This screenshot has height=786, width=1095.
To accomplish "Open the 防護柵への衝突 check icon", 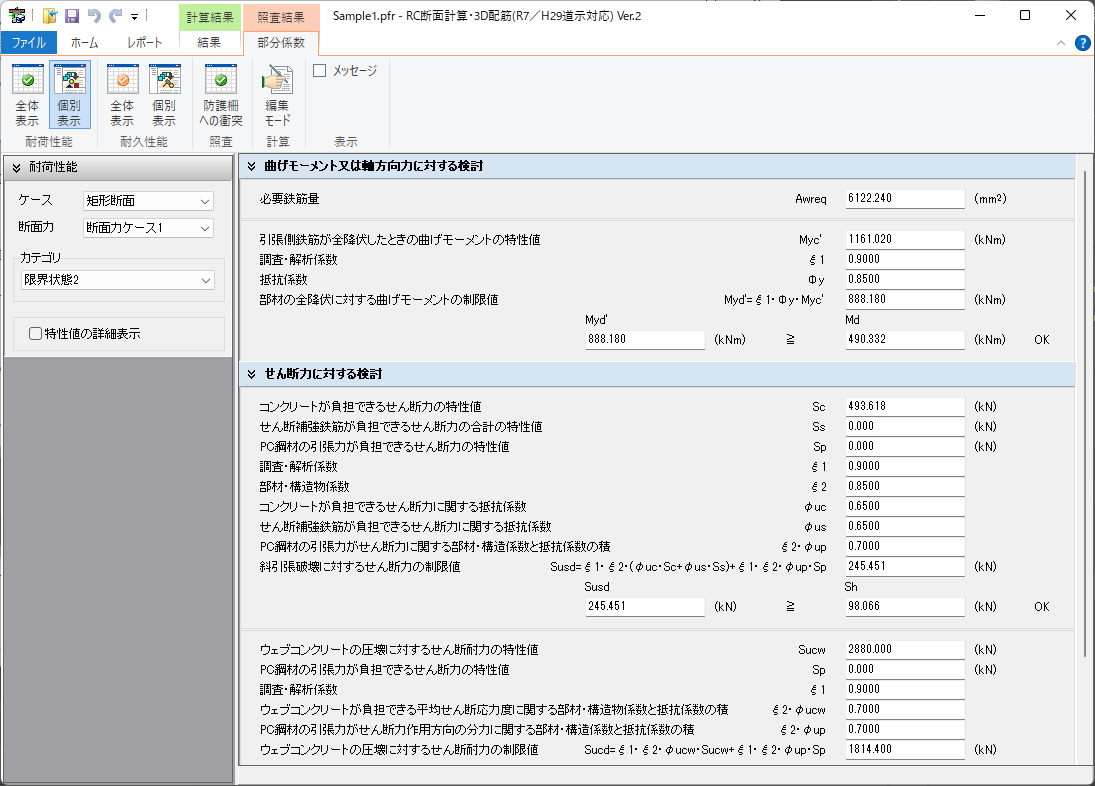I will tap(221, 94).
